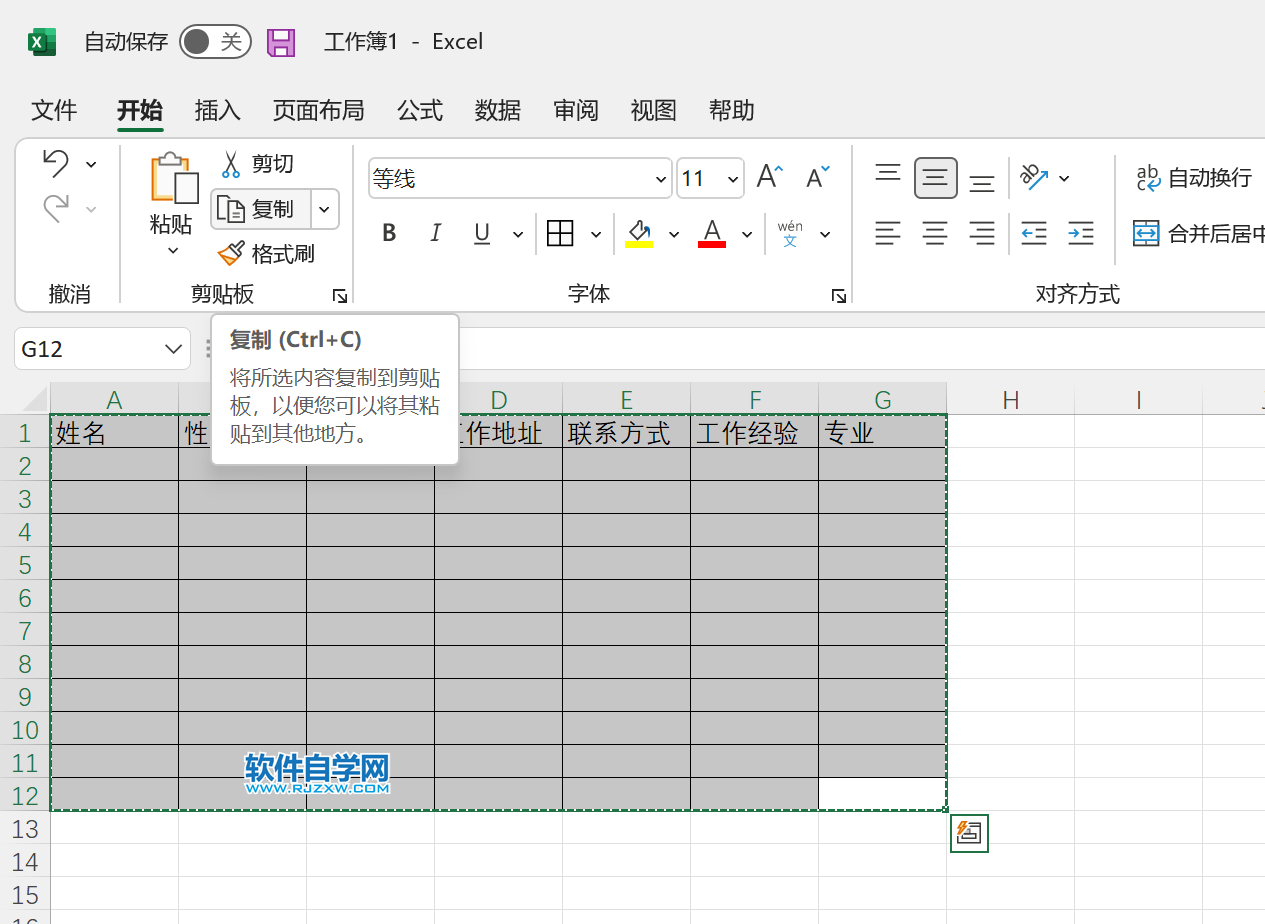Apply italic formatting with the I icon
Viewport: 1265px width, 924px height.
[x=435, y=232]
